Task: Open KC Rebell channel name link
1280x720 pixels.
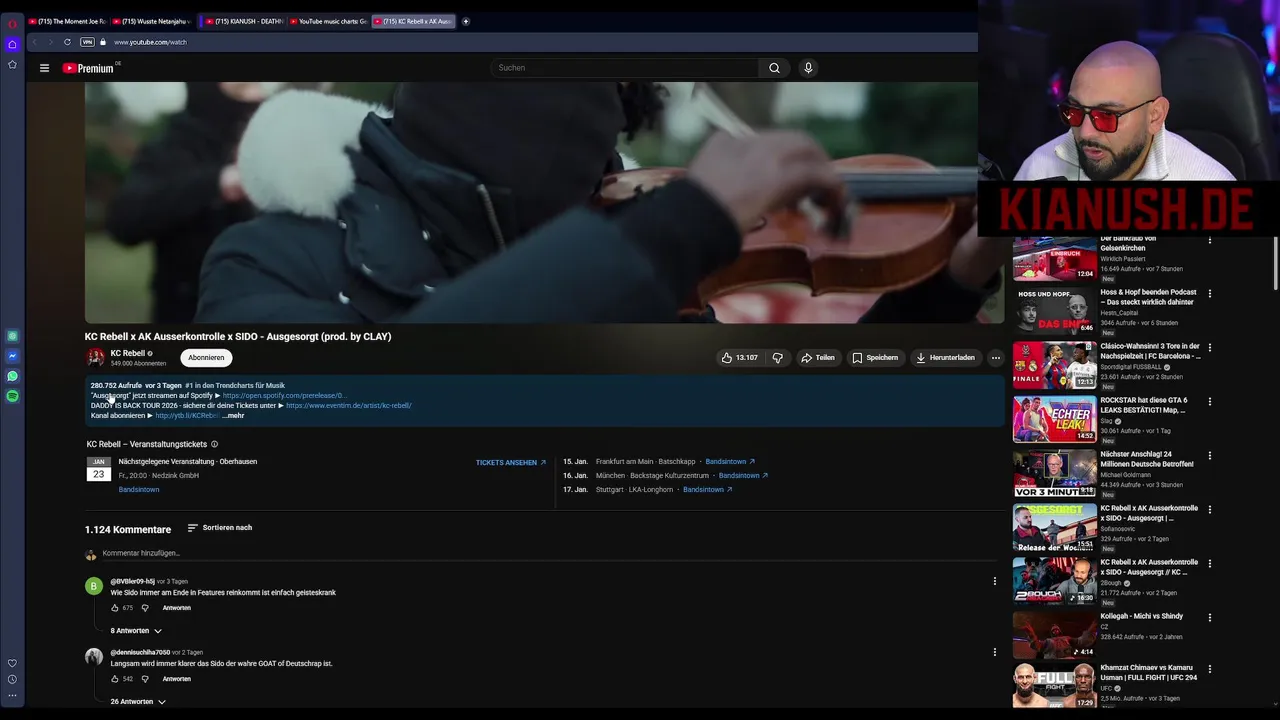Action: pos(128,353)
